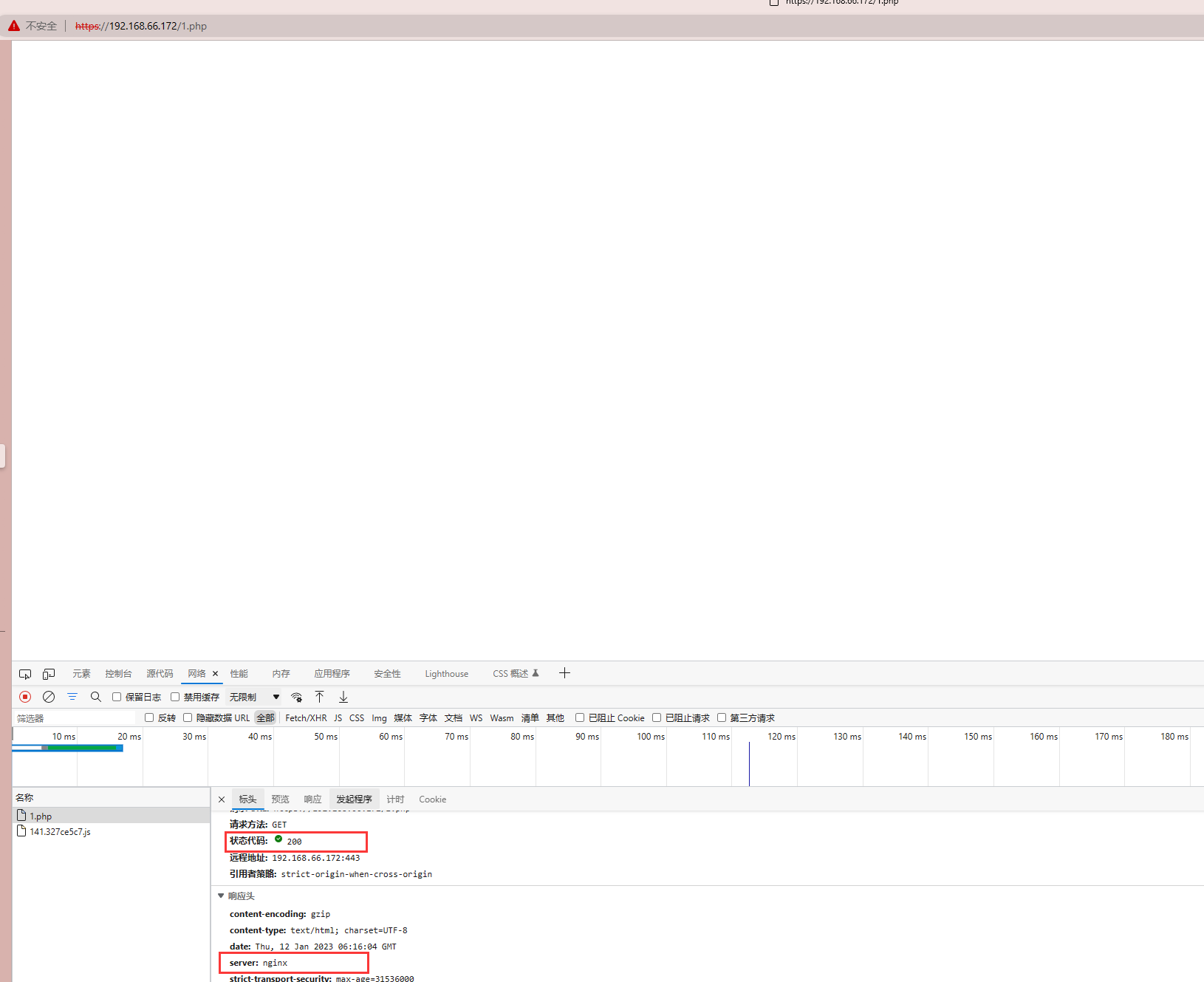Select the 标头 request detail tab
Viewport: 1204px width, 982px height.
click(x=247, y=799)
